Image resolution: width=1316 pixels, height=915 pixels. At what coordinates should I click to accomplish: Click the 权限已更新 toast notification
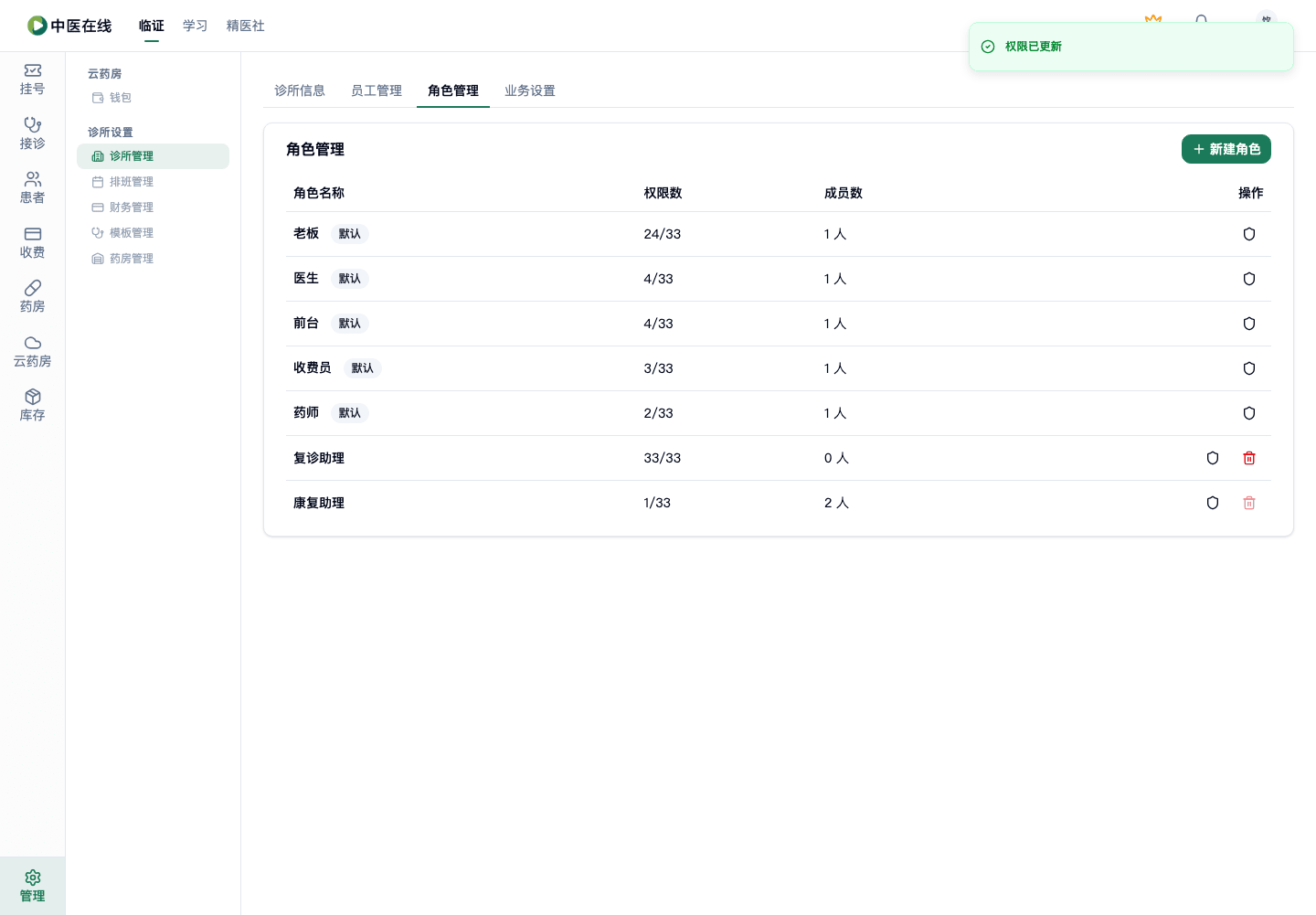click(x=1131, y=47)
